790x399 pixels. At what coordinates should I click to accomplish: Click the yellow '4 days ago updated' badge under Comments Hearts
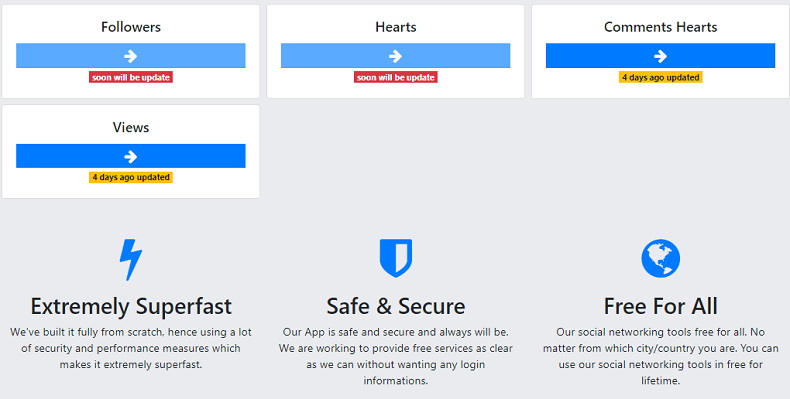(661, 77)
